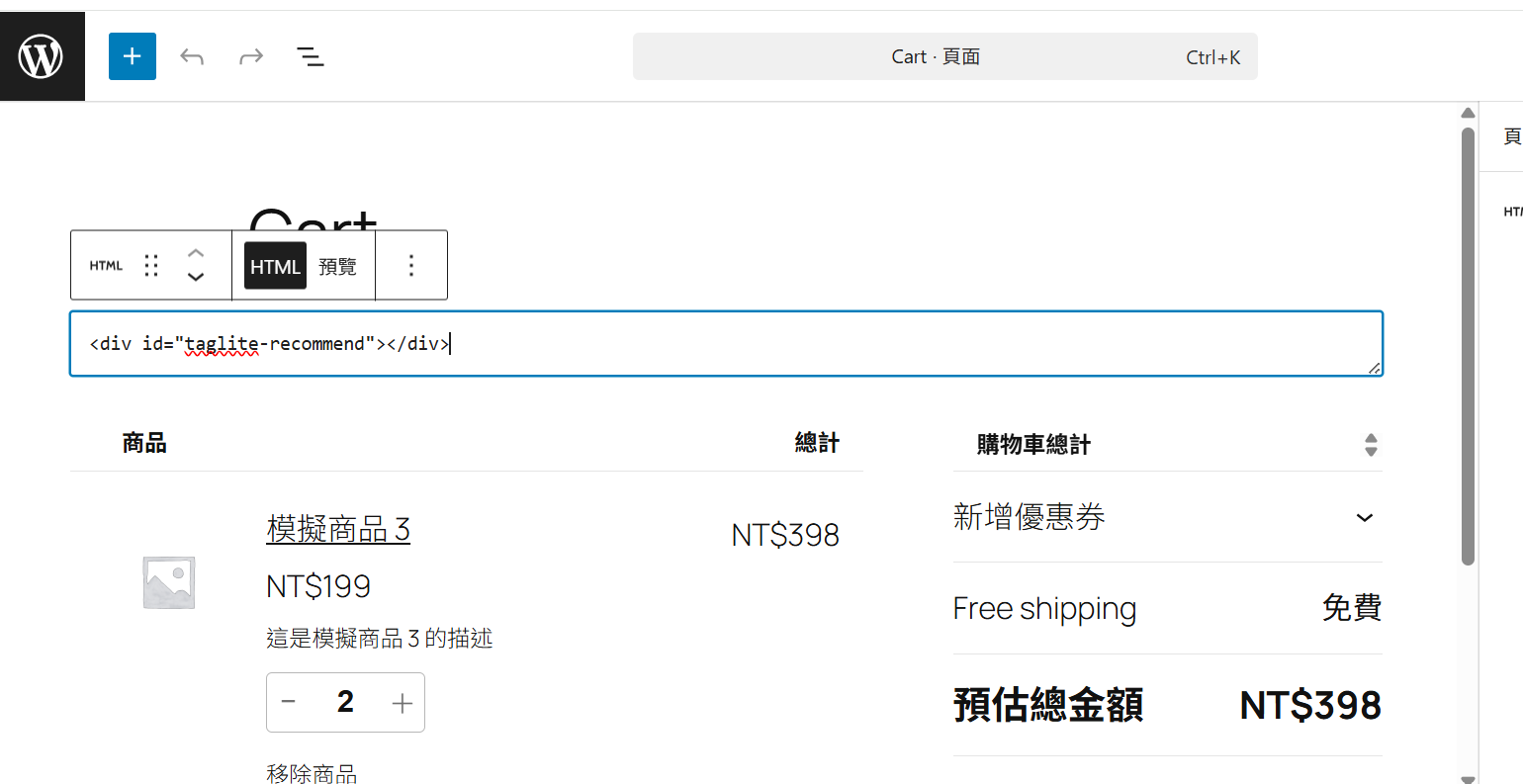This screenshot has height=784, width=1523.
Task: Click the 移除商品 remove link
Action: (x=313, y=772)
